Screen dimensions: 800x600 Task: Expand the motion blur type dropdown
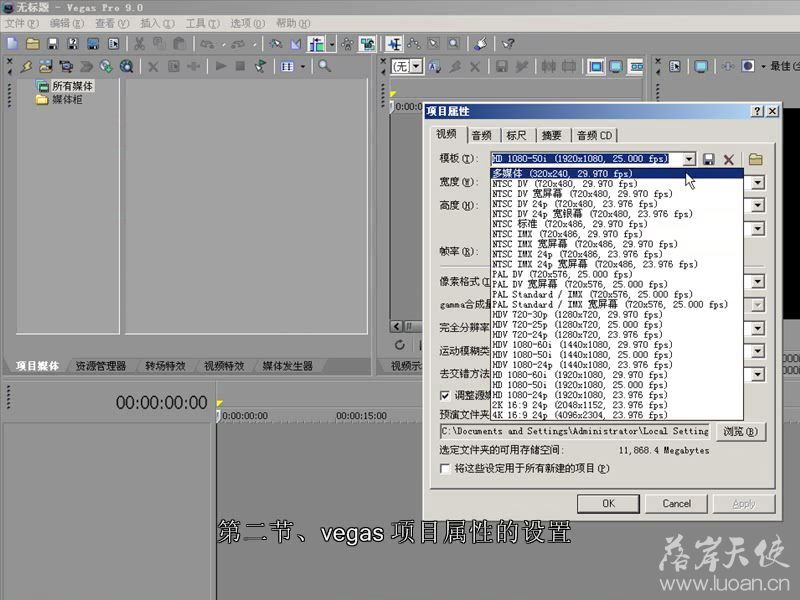tap(758, 351)
